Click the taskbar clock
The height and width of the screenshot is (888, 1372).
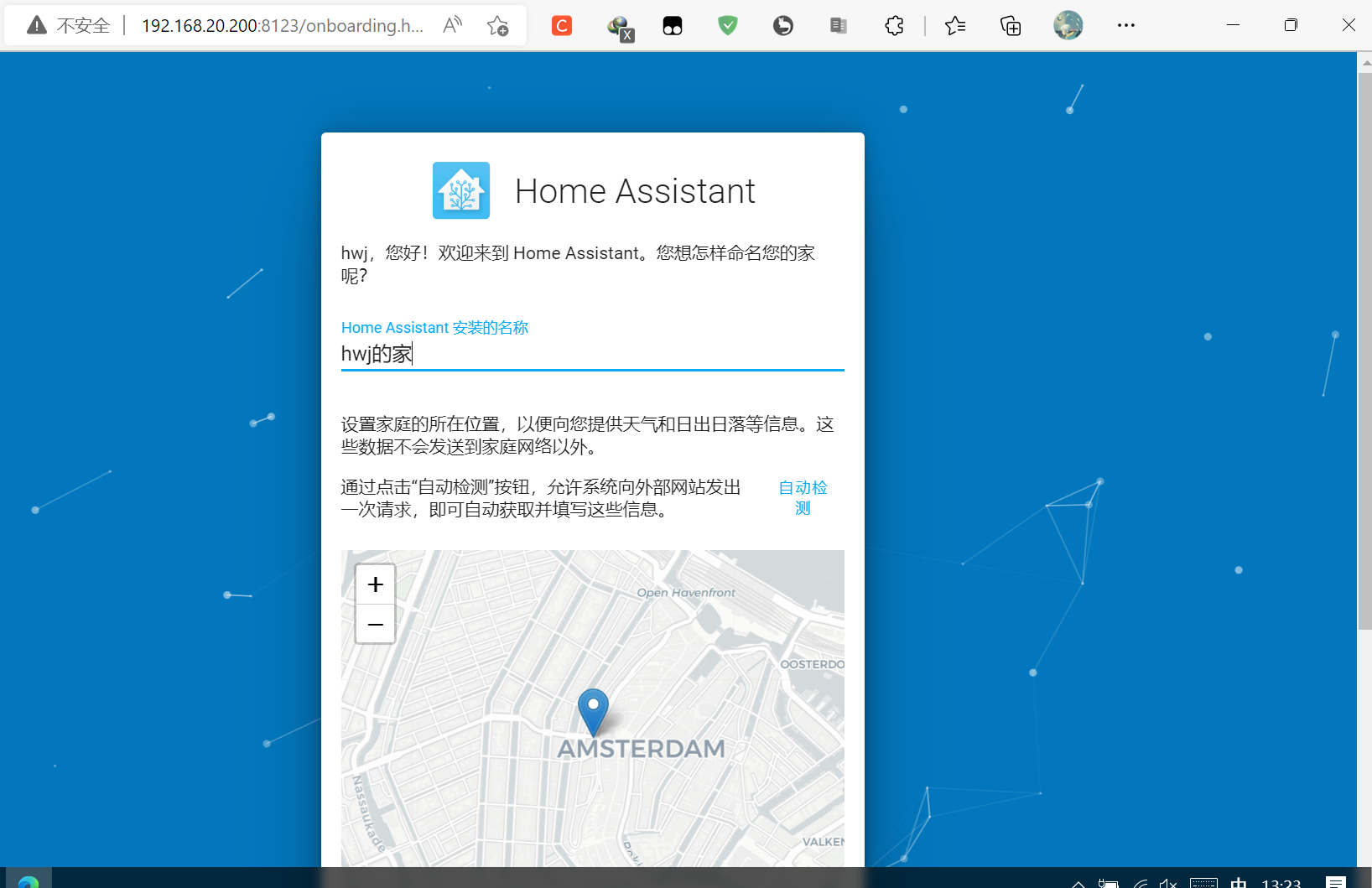[x=1281, y=883]
